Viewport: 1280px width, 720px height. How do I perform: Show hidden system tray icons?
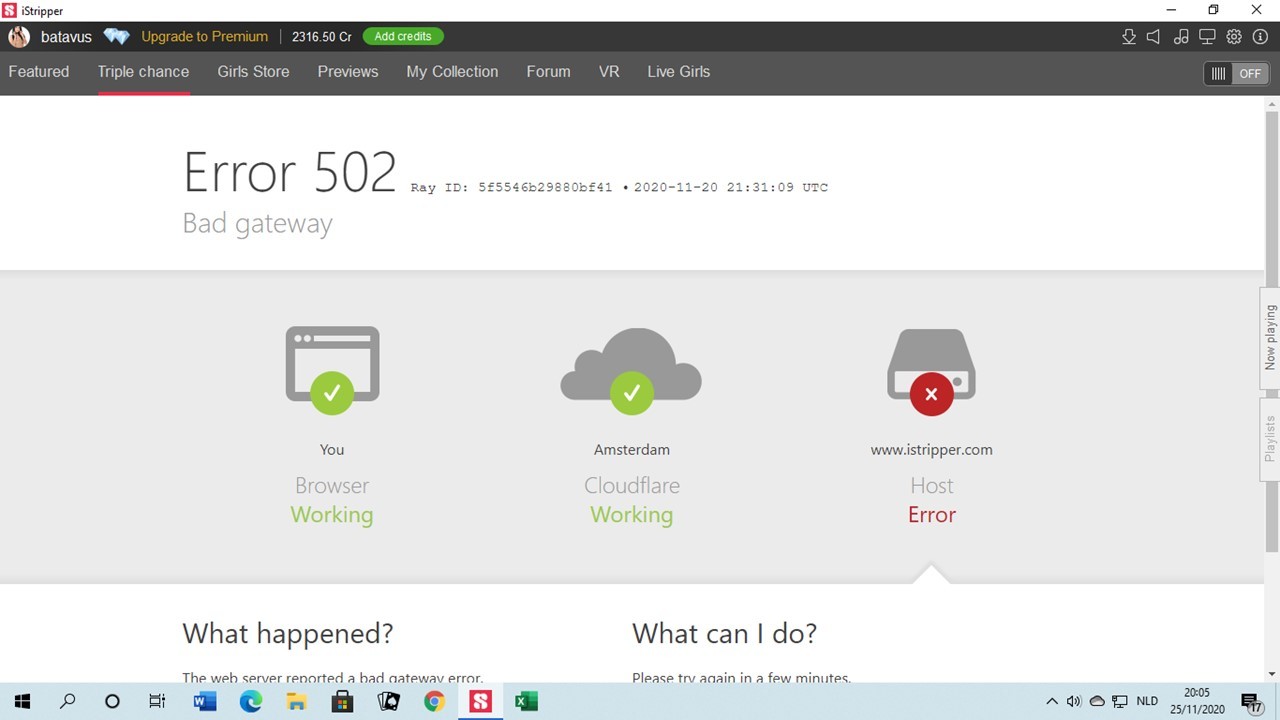point(1051,702)
